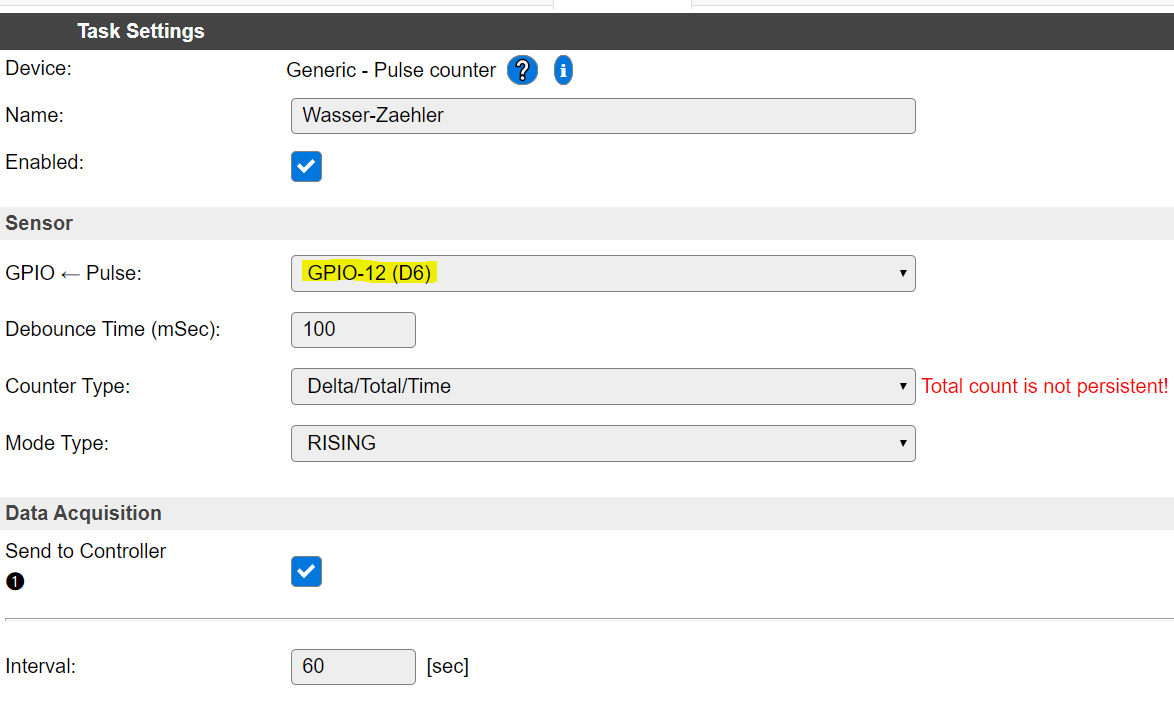Click the '[sec]' unit label beside Interval
This screenshot has width=1174, height=717.
coord(447,666)
